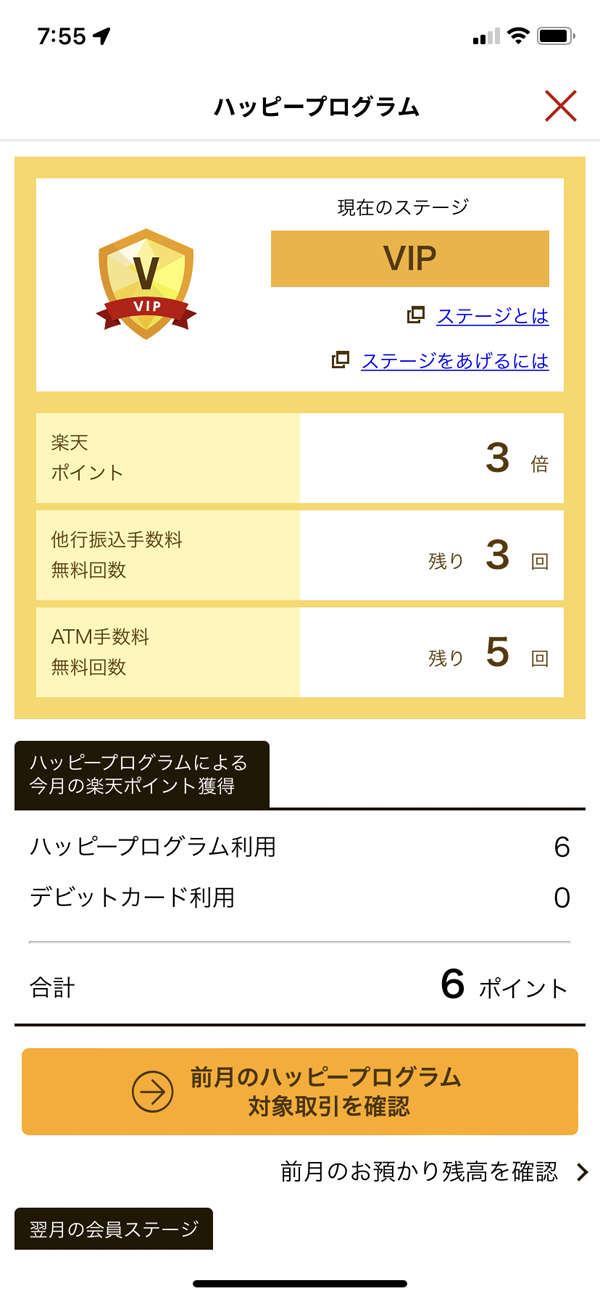Screen dimensions: 600x1299
Task: Tap the battery icon in status bar
Action: click(554, 36)
